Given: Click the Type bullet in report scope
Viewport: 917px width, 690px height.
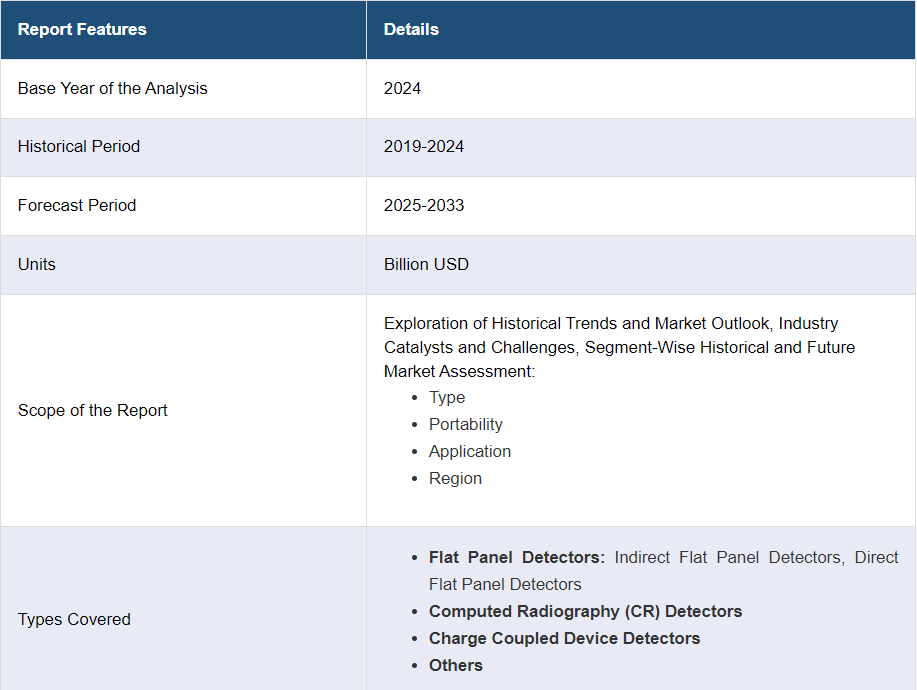Looking at the screenshot, I should [447, 397].
